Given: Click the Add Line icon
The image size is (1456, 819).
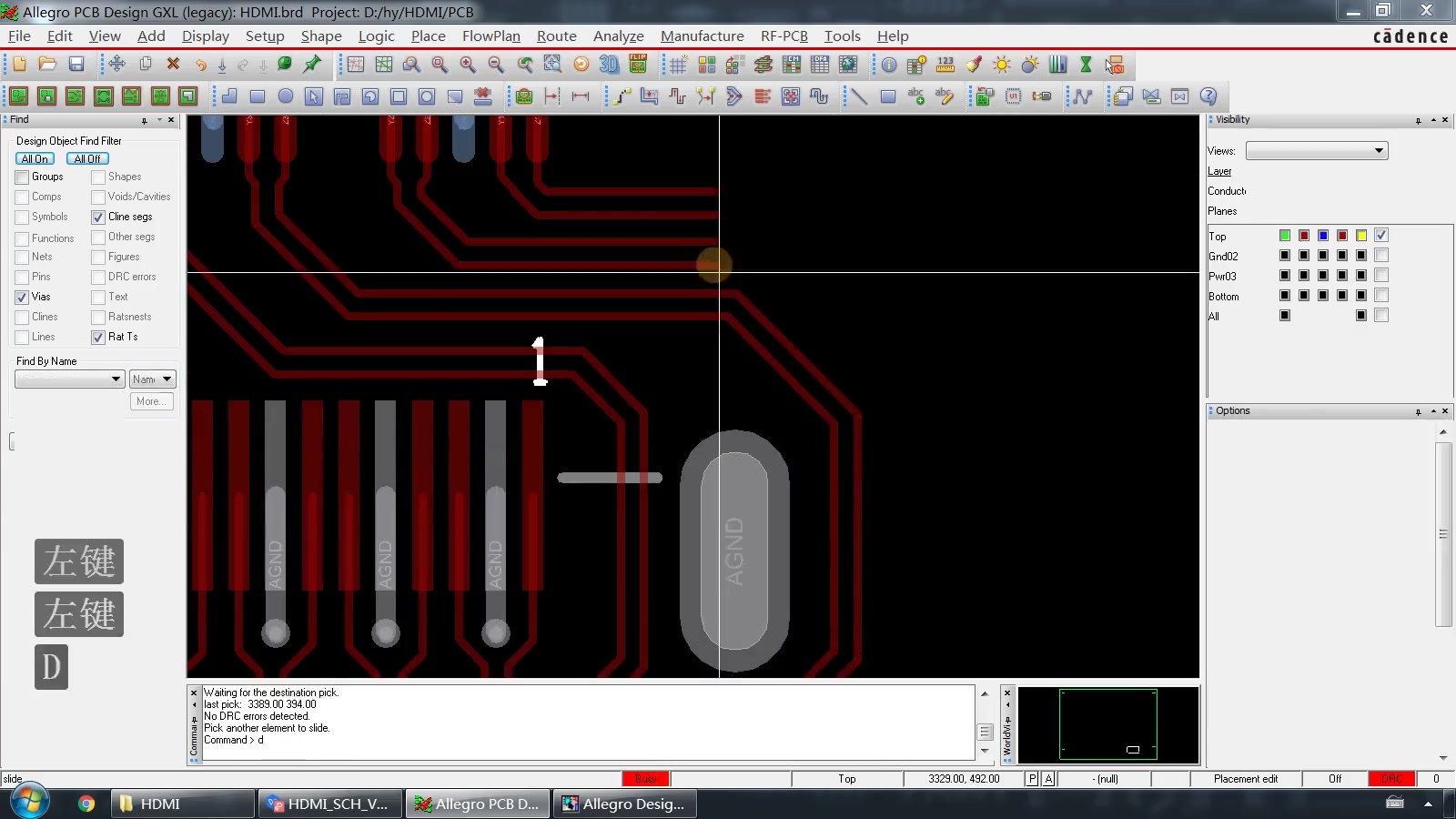Looking at the screenshot, I should [x=858, y=96].
